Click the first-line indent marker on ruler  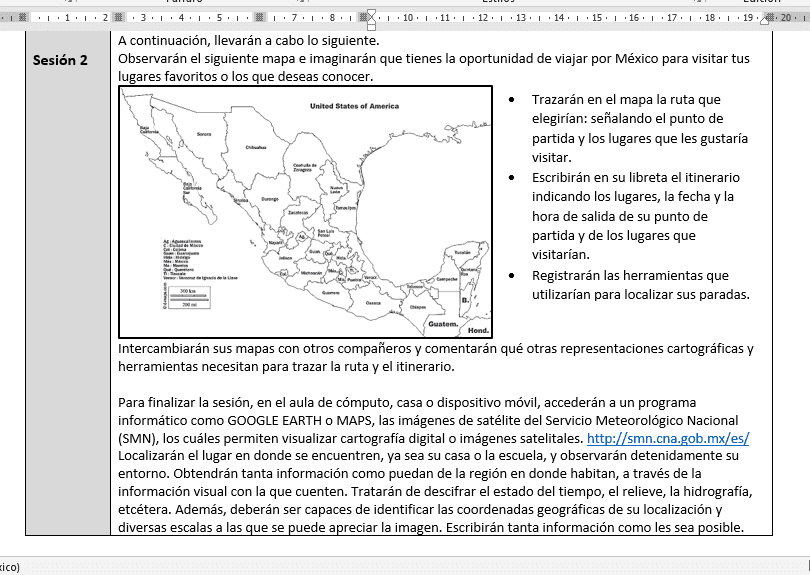(371, 13)
